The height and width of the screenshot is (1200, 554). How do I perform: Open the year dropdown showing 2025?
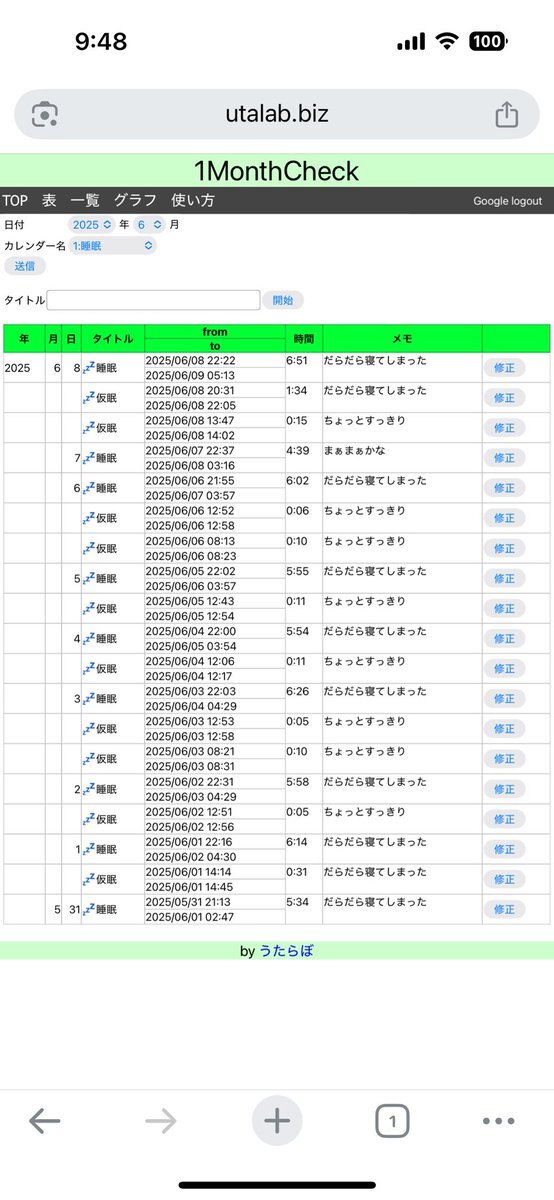click(93, 225)
